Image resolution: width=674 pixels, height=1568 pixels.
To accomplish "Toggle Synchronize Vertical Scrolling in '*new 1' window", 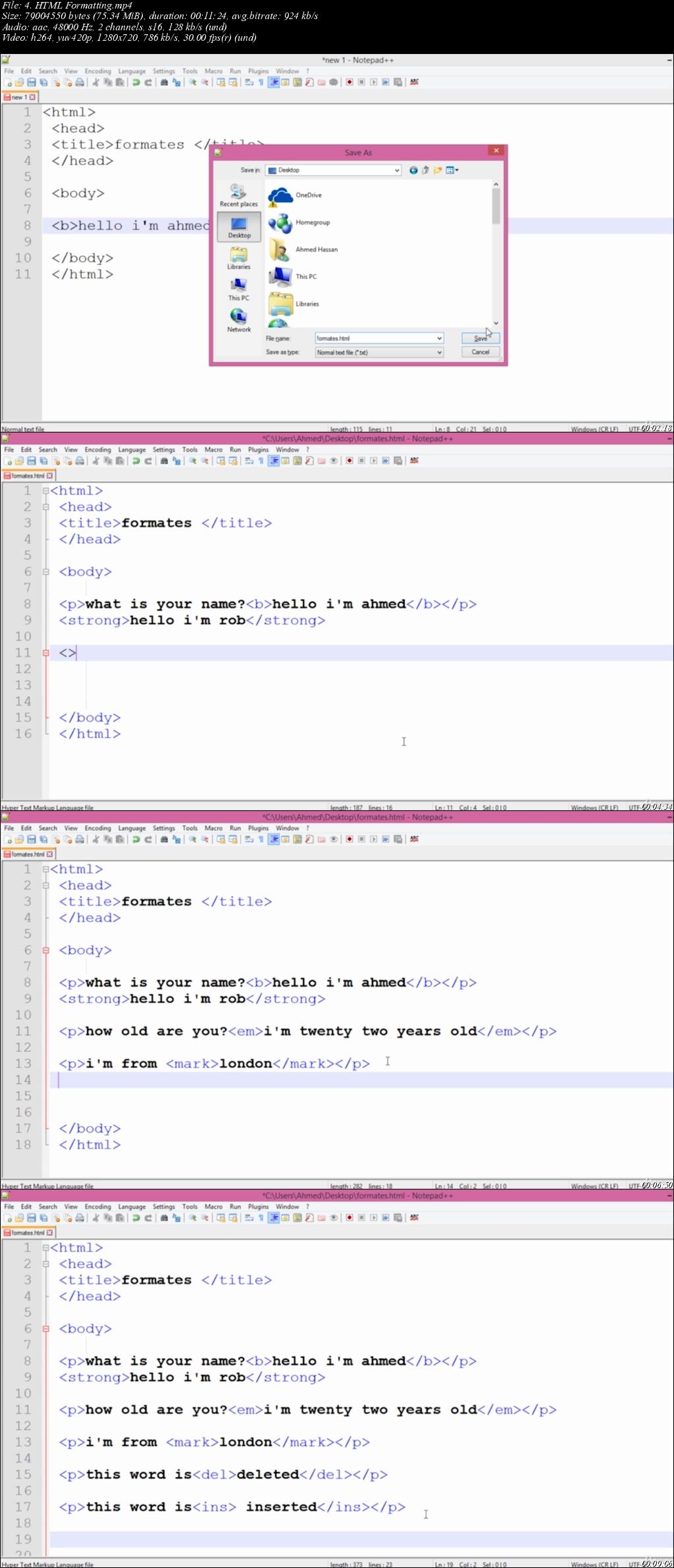I will tap(220, 82).
